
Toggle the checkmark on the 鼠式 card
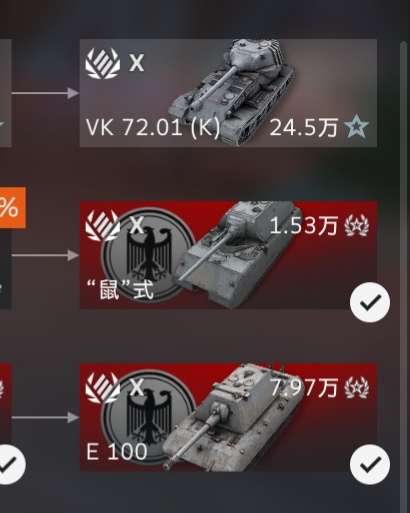pyautogui.click(x=370, y=302)
